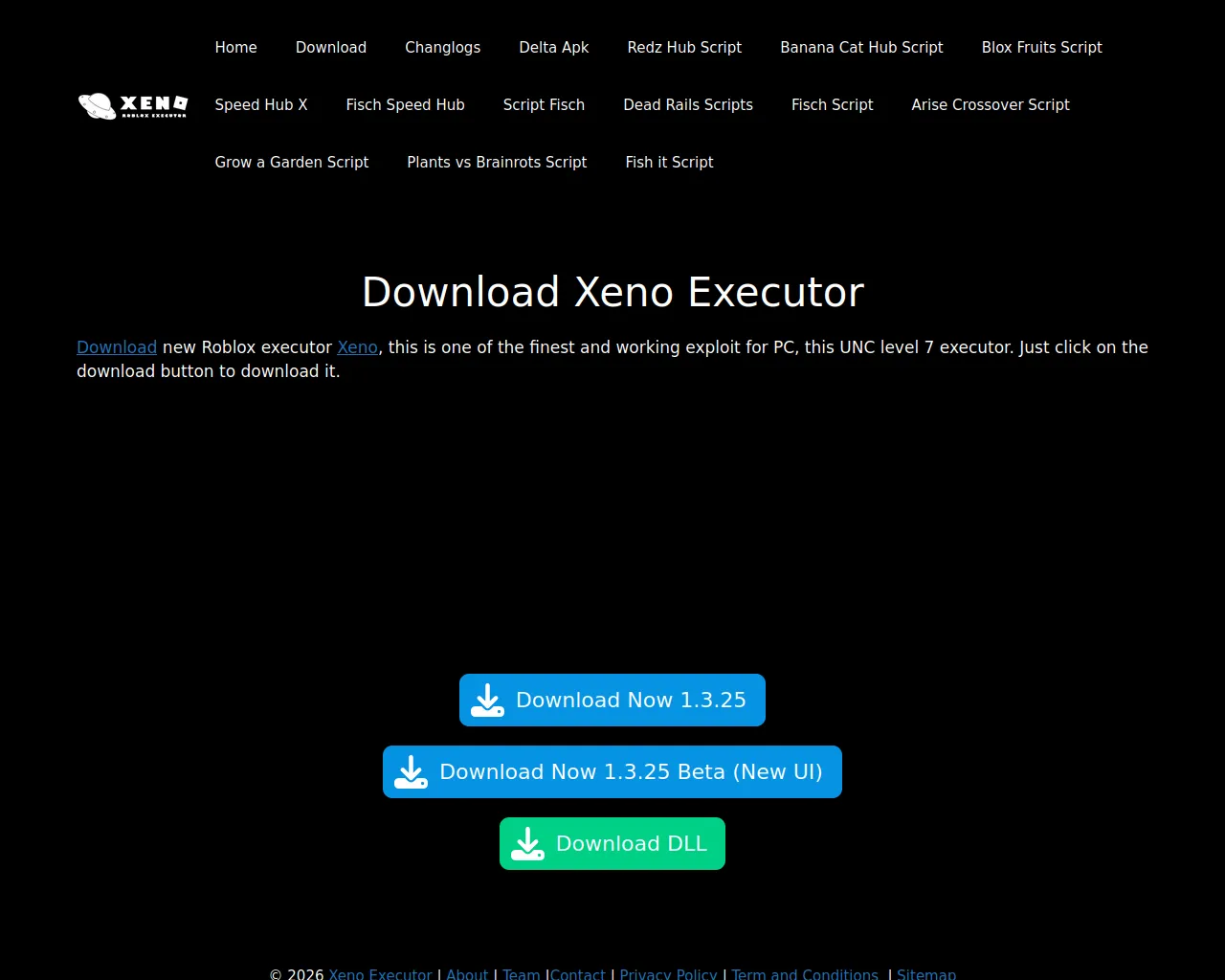The width and height of the screenshot is (1225, 980).
Task: View the Privacy Policy footer link
Action: pos(668,974)
